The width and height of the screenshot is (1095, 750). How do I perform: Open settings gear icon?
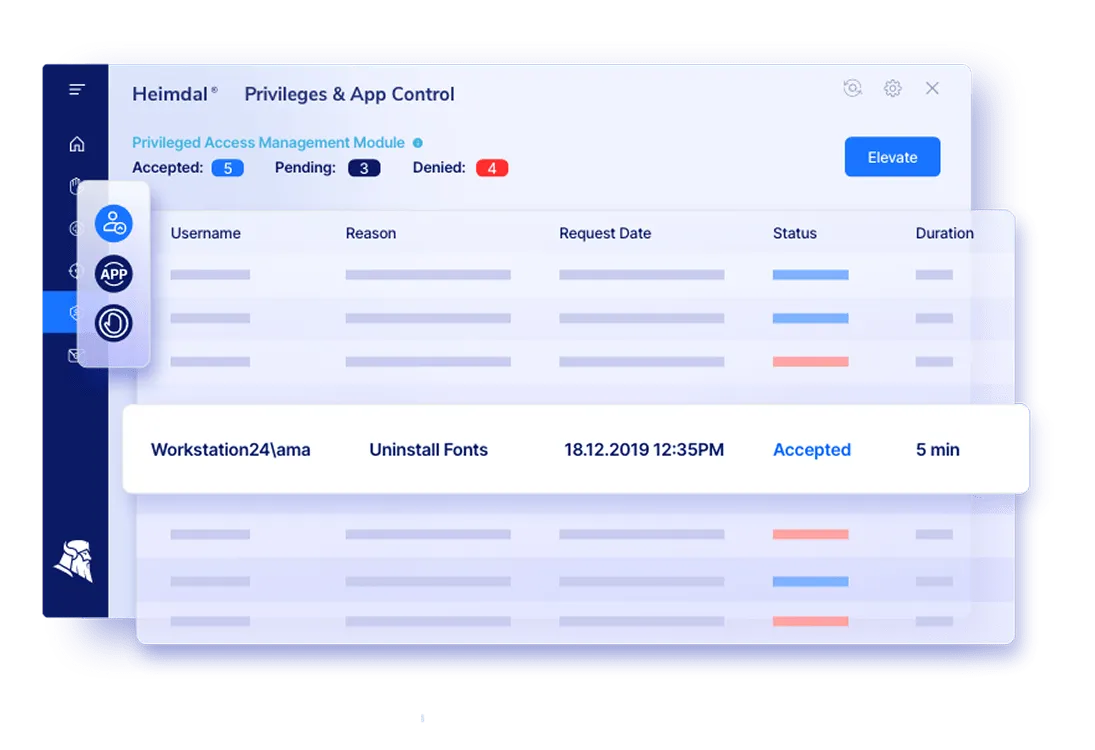point(892,88)
